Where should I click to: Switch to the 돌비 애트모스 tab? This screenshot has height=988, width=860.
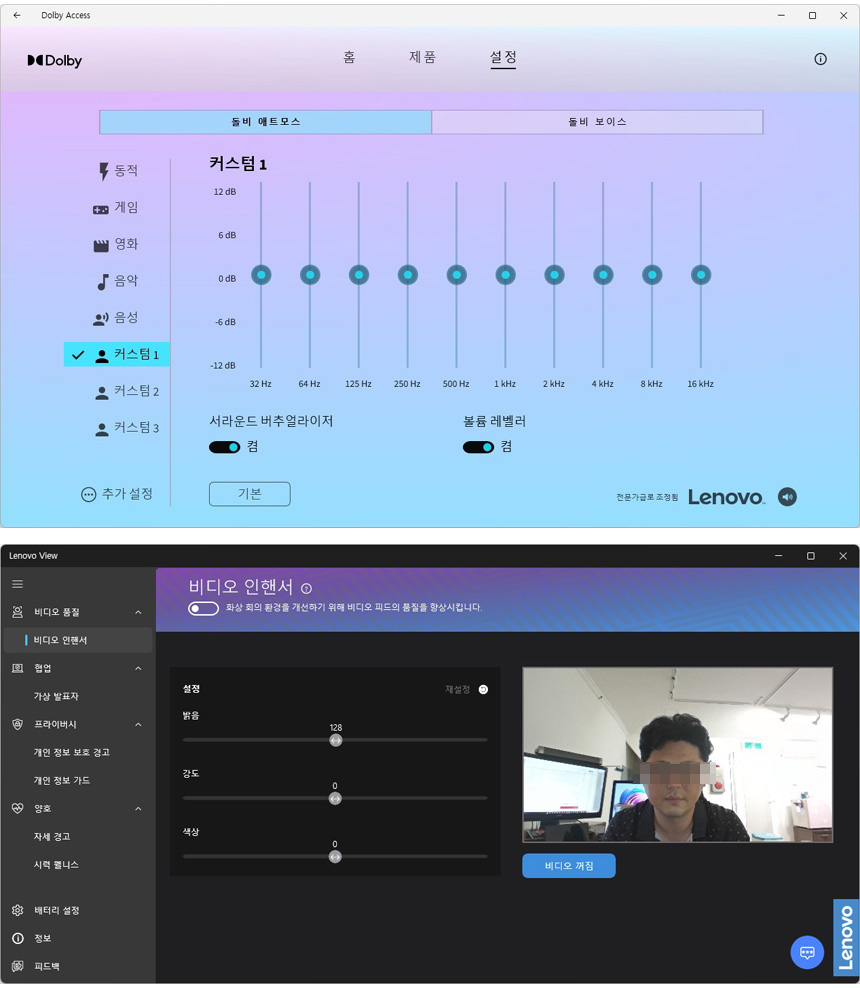point(265,122)
